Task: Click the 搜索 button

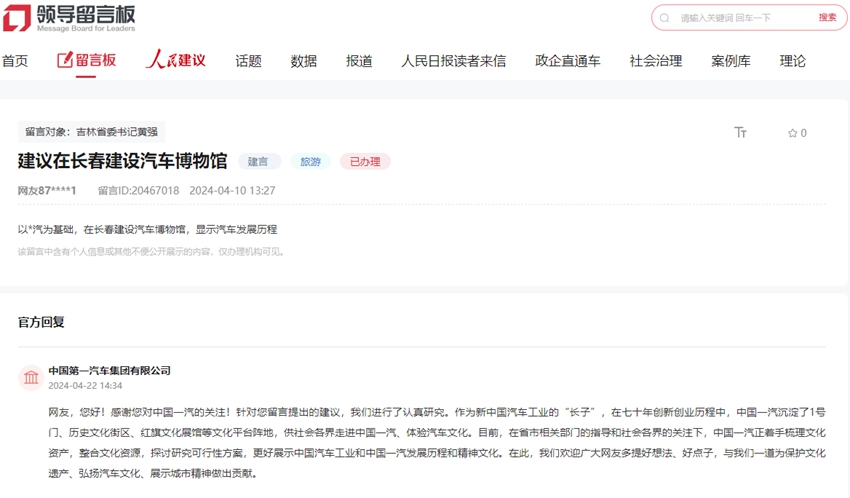Action: [827, 17]
